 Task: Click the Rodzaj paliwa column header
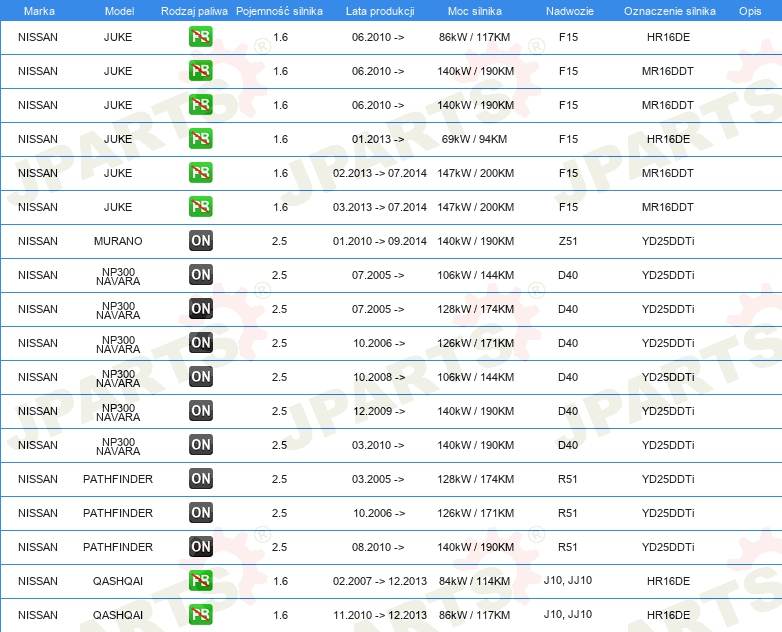click(195, 11)
